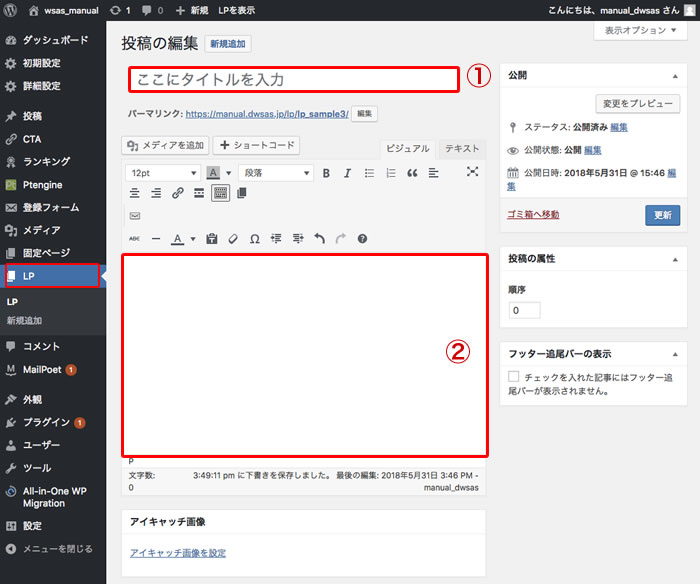
Task: Open the 段落 paragraph format dropdown
Action: 275,173
